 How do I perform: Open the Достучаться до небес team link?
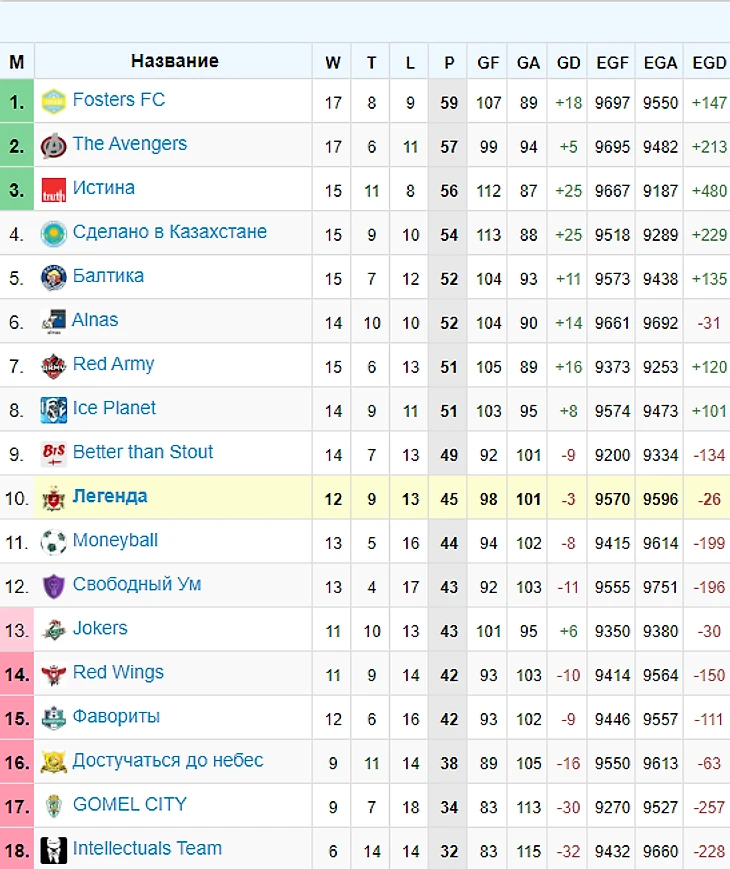point(167,760)
